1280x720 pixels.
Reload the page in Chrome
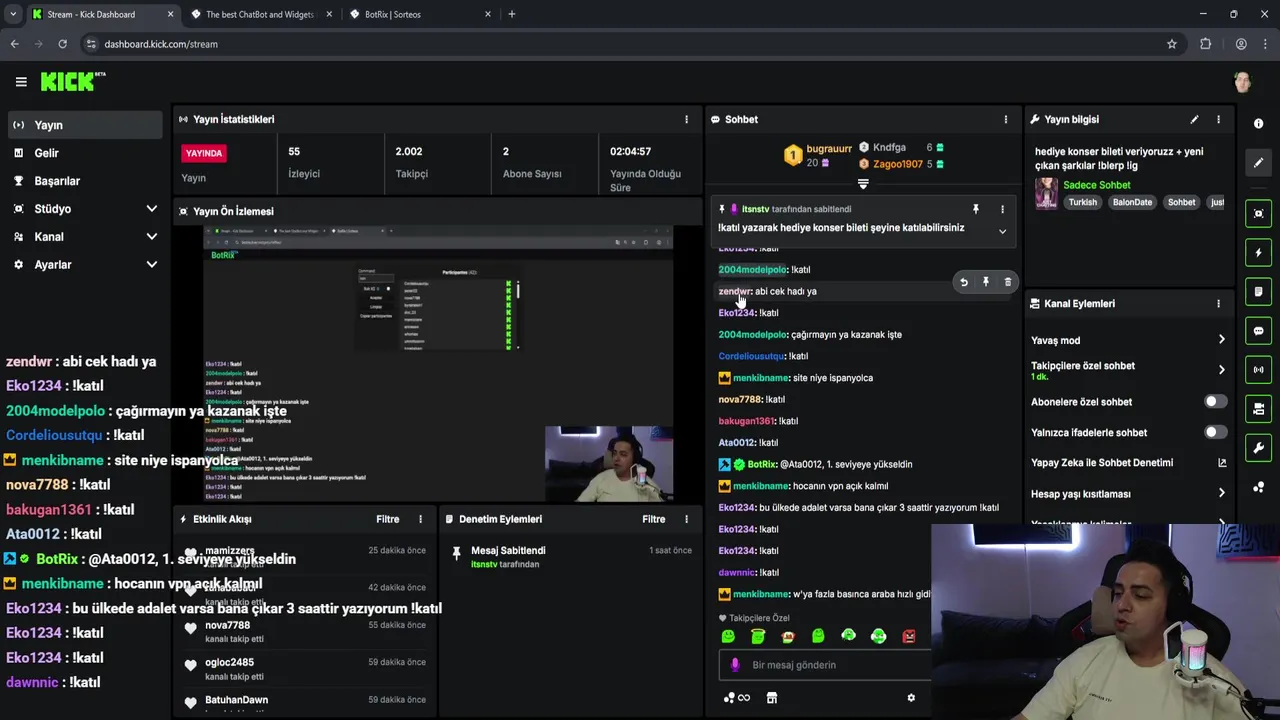[62, 44]
